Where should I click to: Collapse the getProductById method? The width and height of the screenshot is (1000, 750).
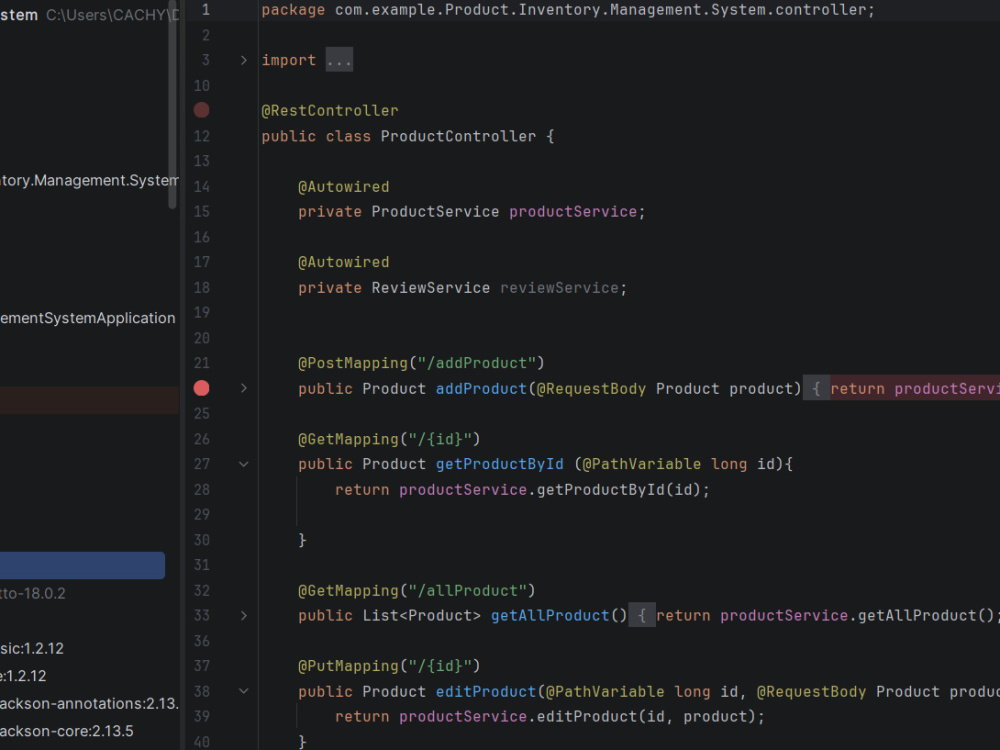tap(244, 464)
